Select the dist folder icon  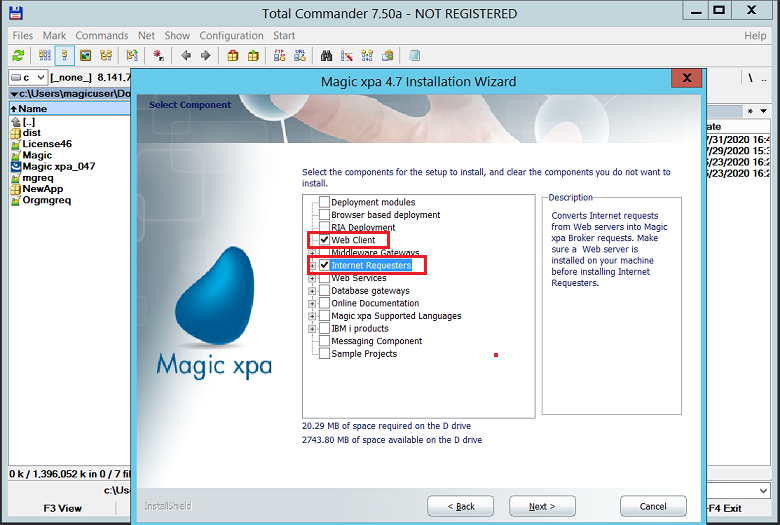pyautogui.click(x=15, y=133)
